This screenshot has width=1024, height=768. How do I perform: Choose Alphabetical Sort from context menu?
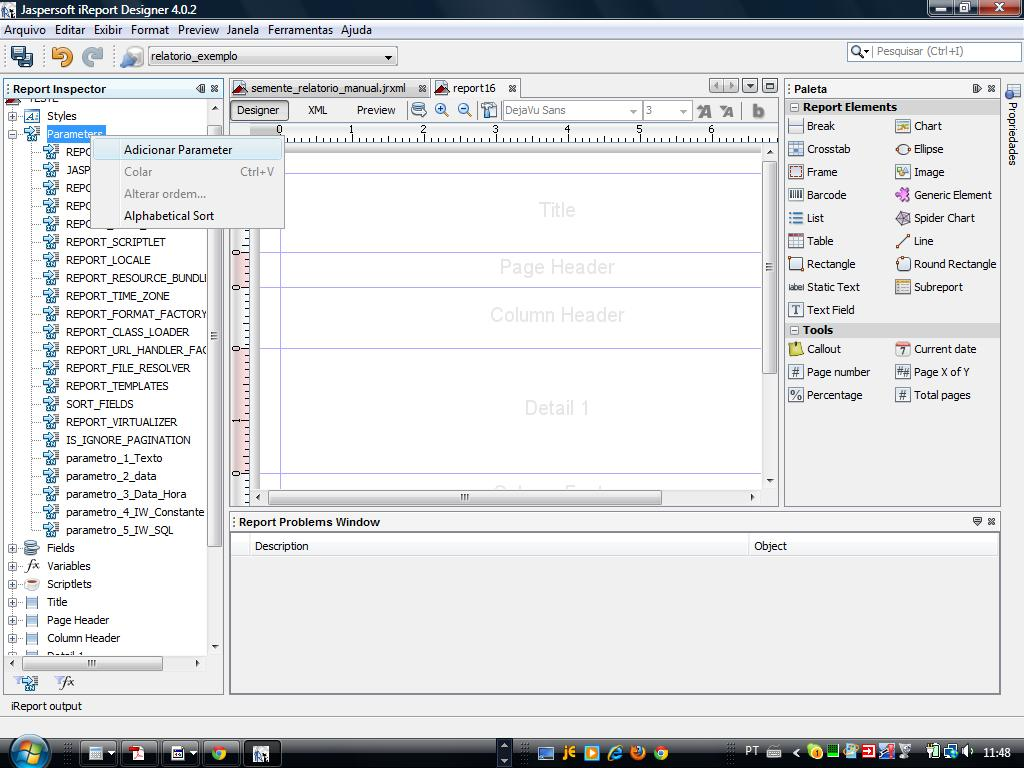(x=187, y=216)
